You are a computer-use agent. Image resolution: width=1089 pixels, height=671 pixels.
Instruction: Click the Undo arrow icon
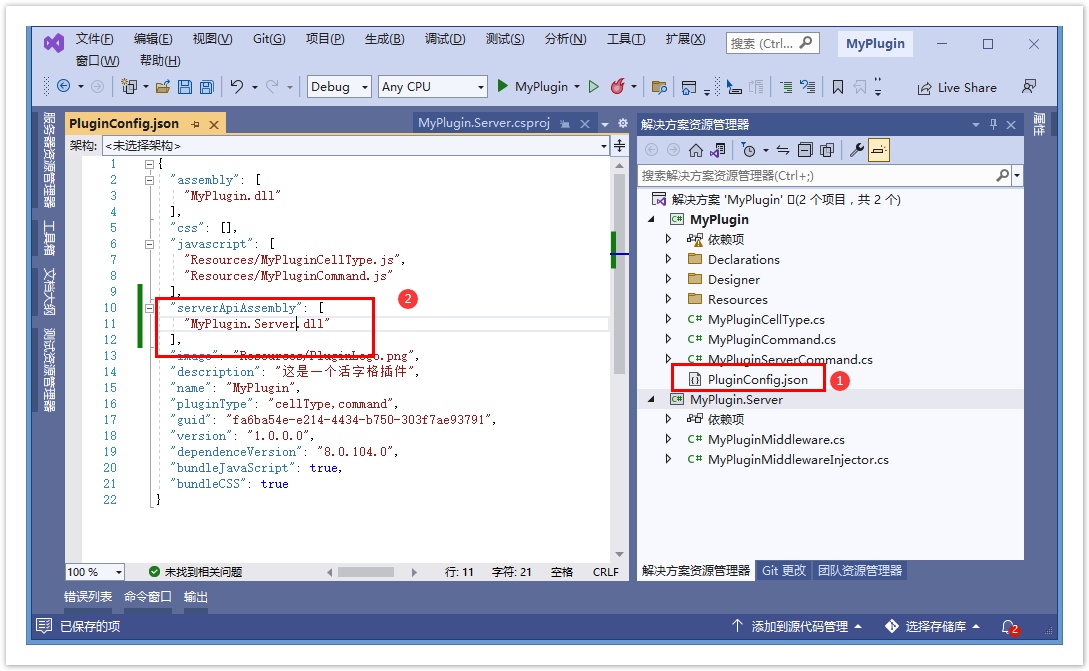click(237, 87)
